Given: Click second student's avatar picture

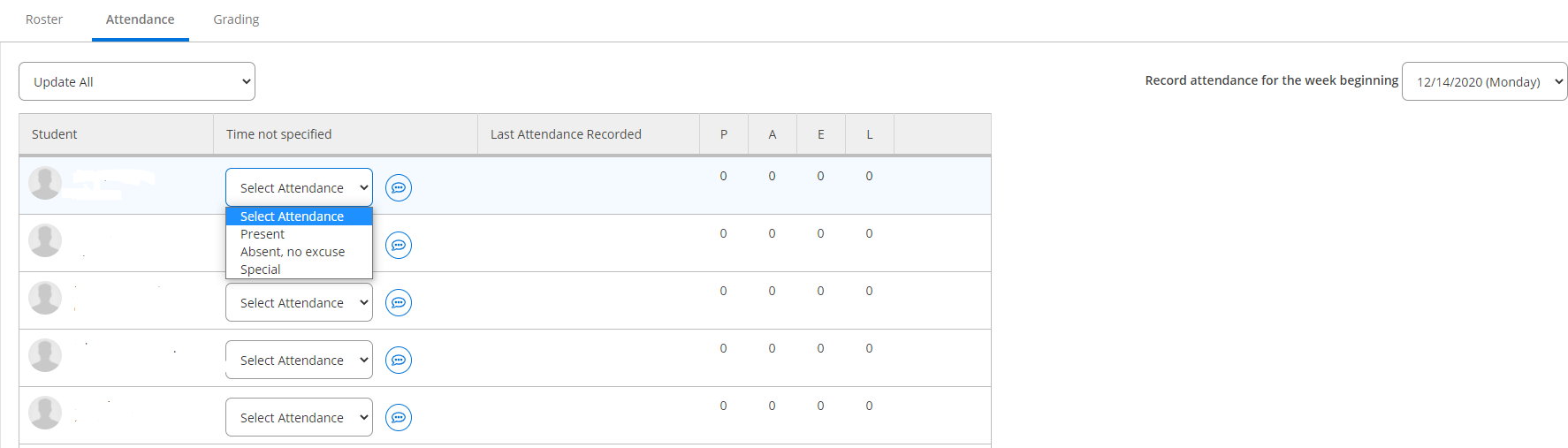Looking at the screenshot, I should pos(45,240).
